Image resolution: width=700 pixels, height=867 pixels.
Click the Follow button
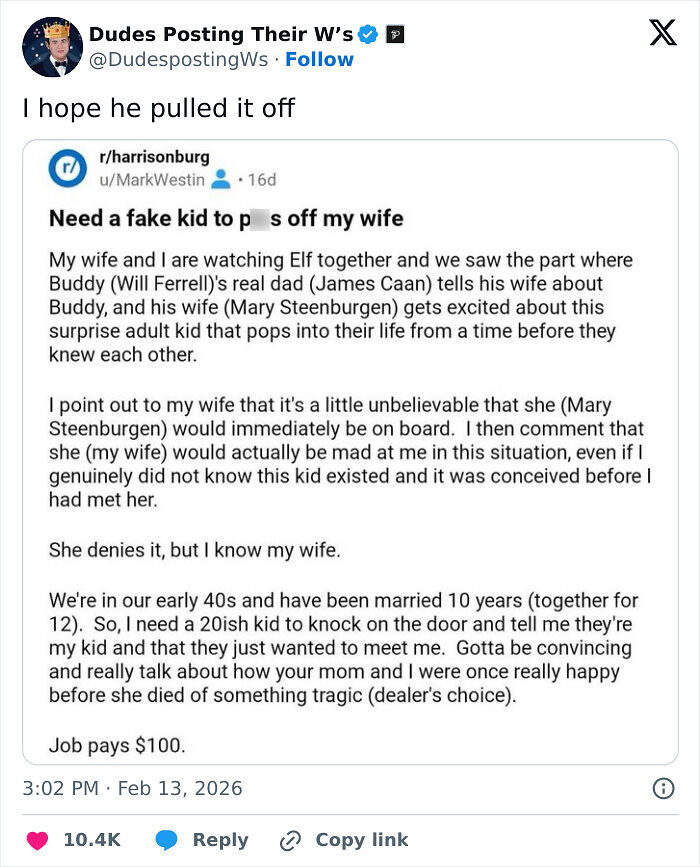(320, 60)
